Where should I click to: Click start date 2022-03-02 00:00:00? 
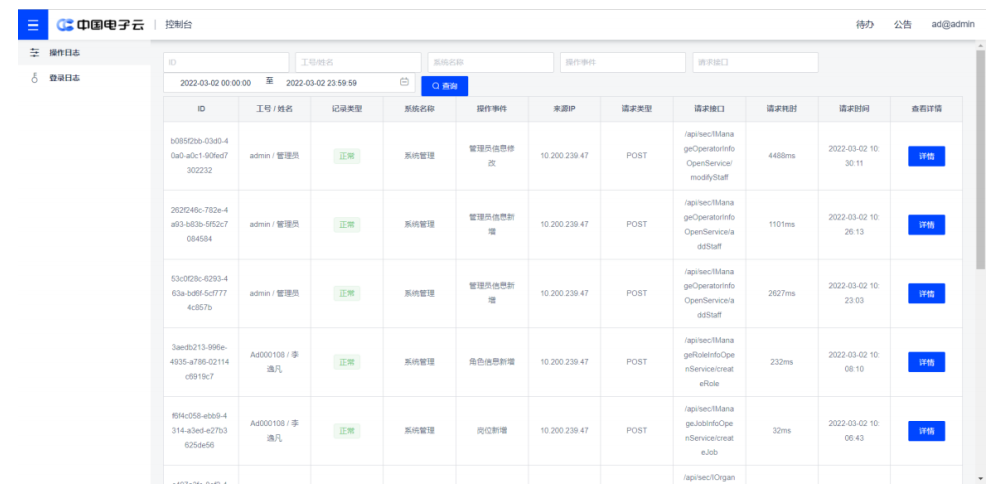coord(216,83)
